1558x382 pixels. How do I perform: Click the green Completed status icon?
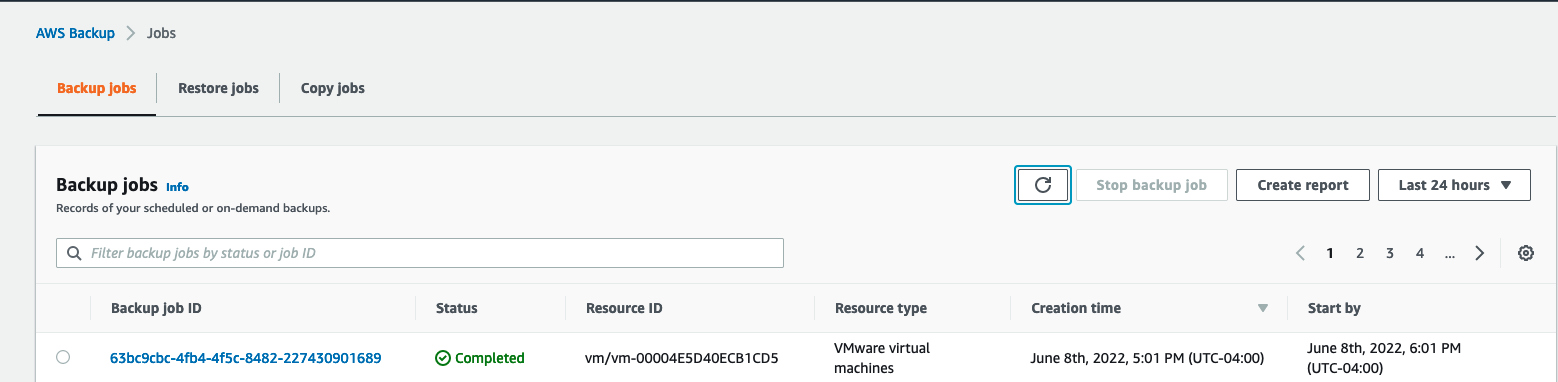coord(443,358)
